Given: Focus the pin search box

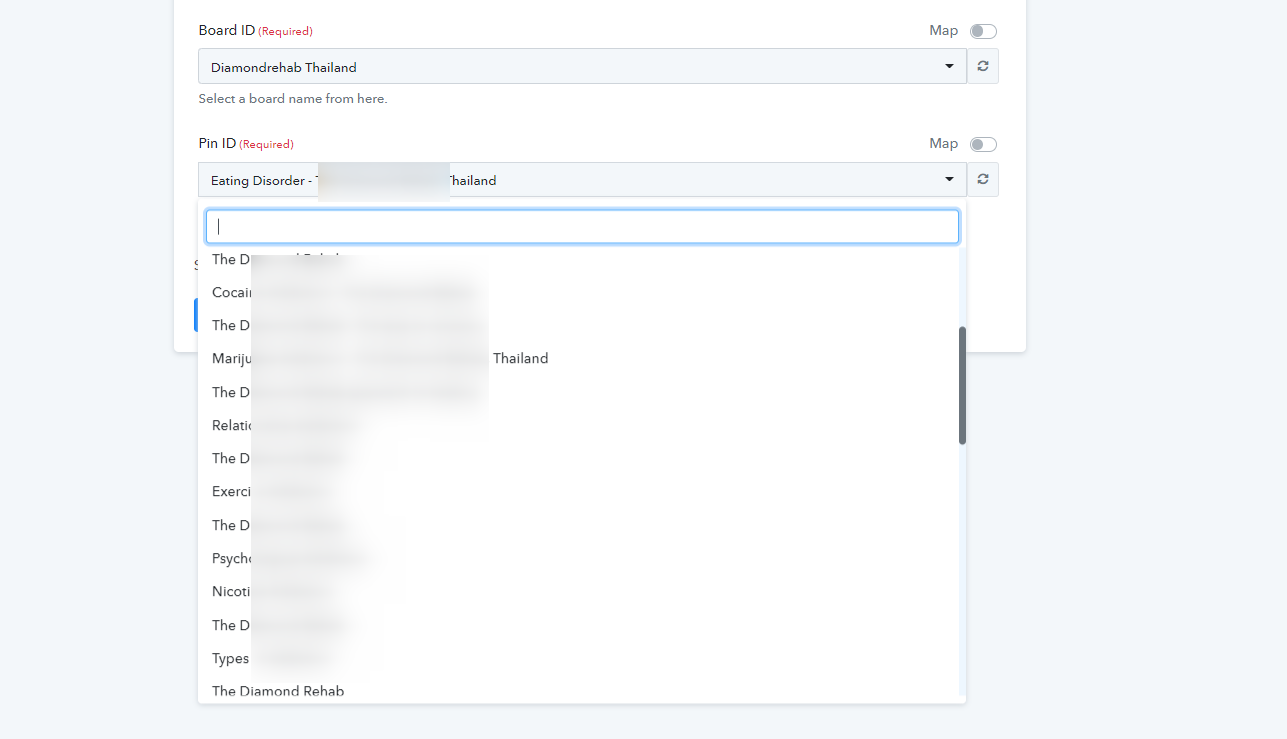Looking at the screenshot, I should (582, 226).
